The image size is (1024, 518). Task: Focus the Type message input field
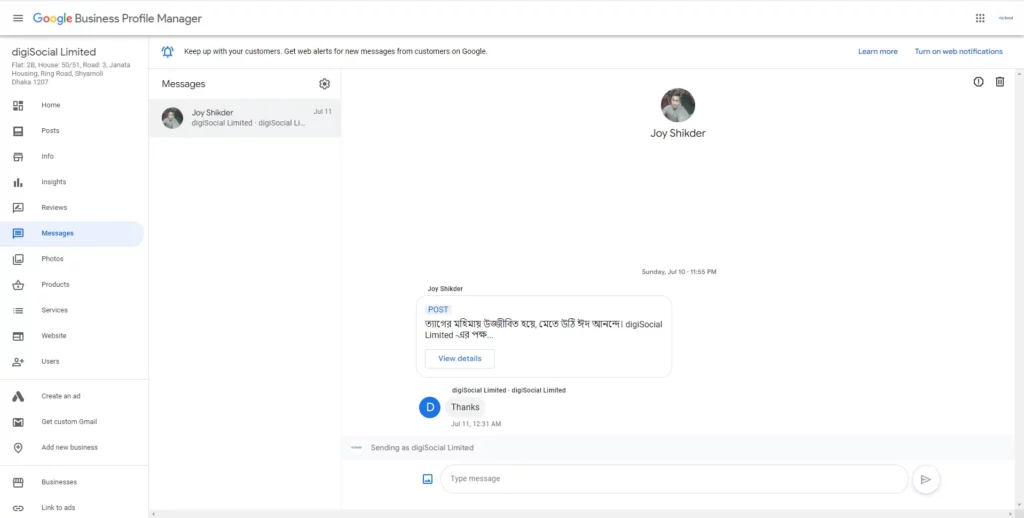click(674, 479)
